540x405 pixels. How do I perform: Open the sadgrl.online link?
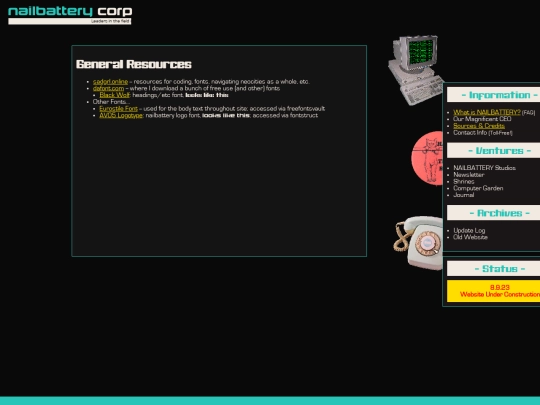tap(110, 82)
